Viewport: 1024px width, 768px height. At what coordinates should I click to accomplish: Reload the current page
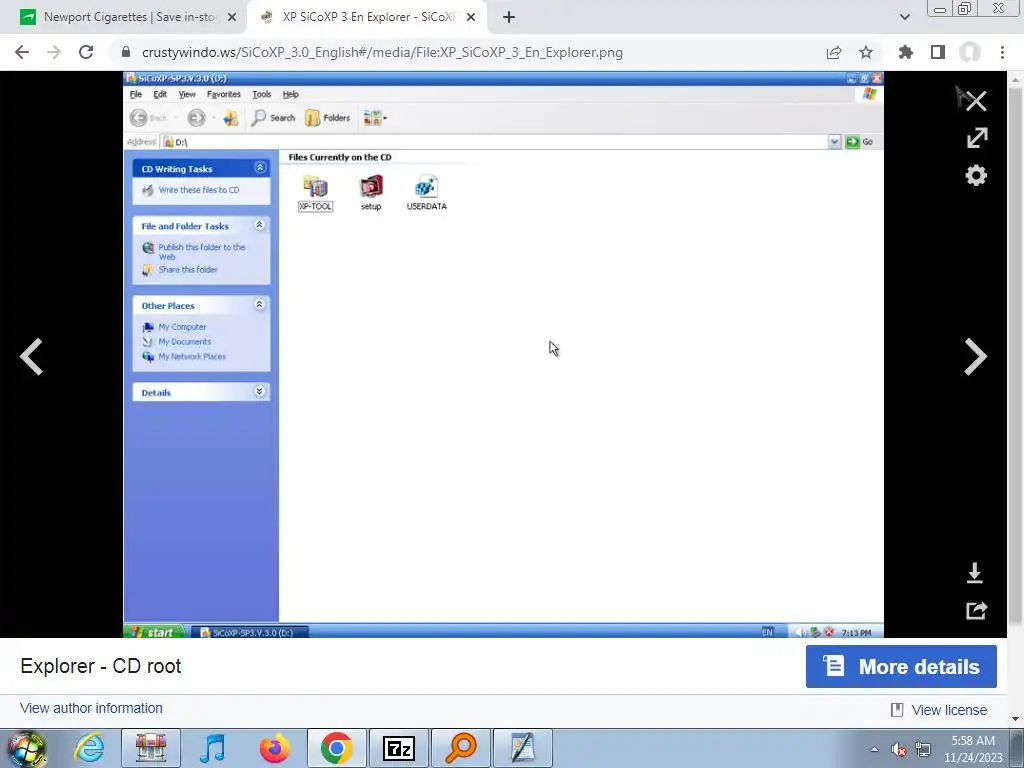86,52
